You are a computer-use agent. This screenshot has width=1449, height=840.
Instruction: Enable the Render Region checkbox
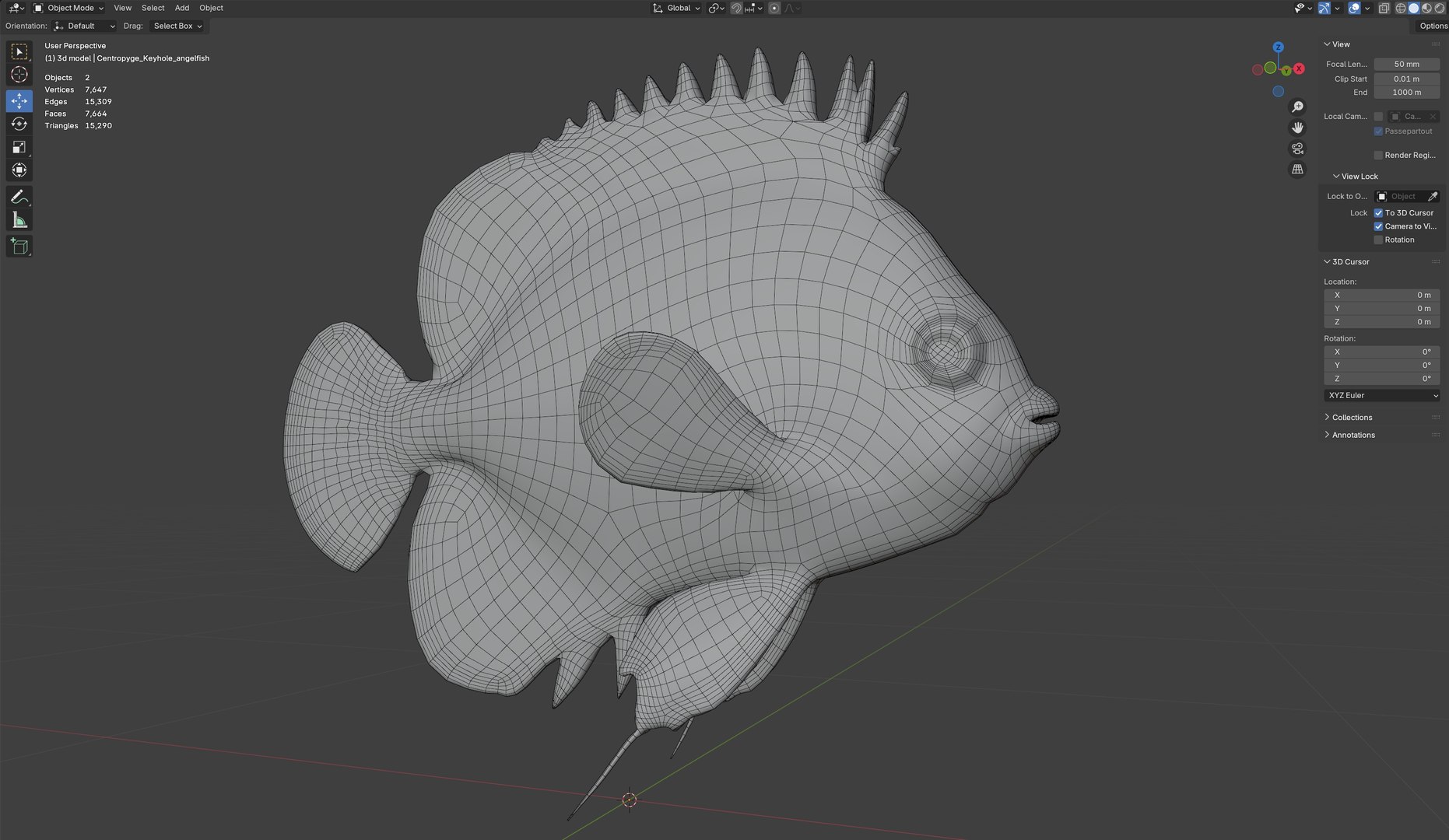point(1378,156)
